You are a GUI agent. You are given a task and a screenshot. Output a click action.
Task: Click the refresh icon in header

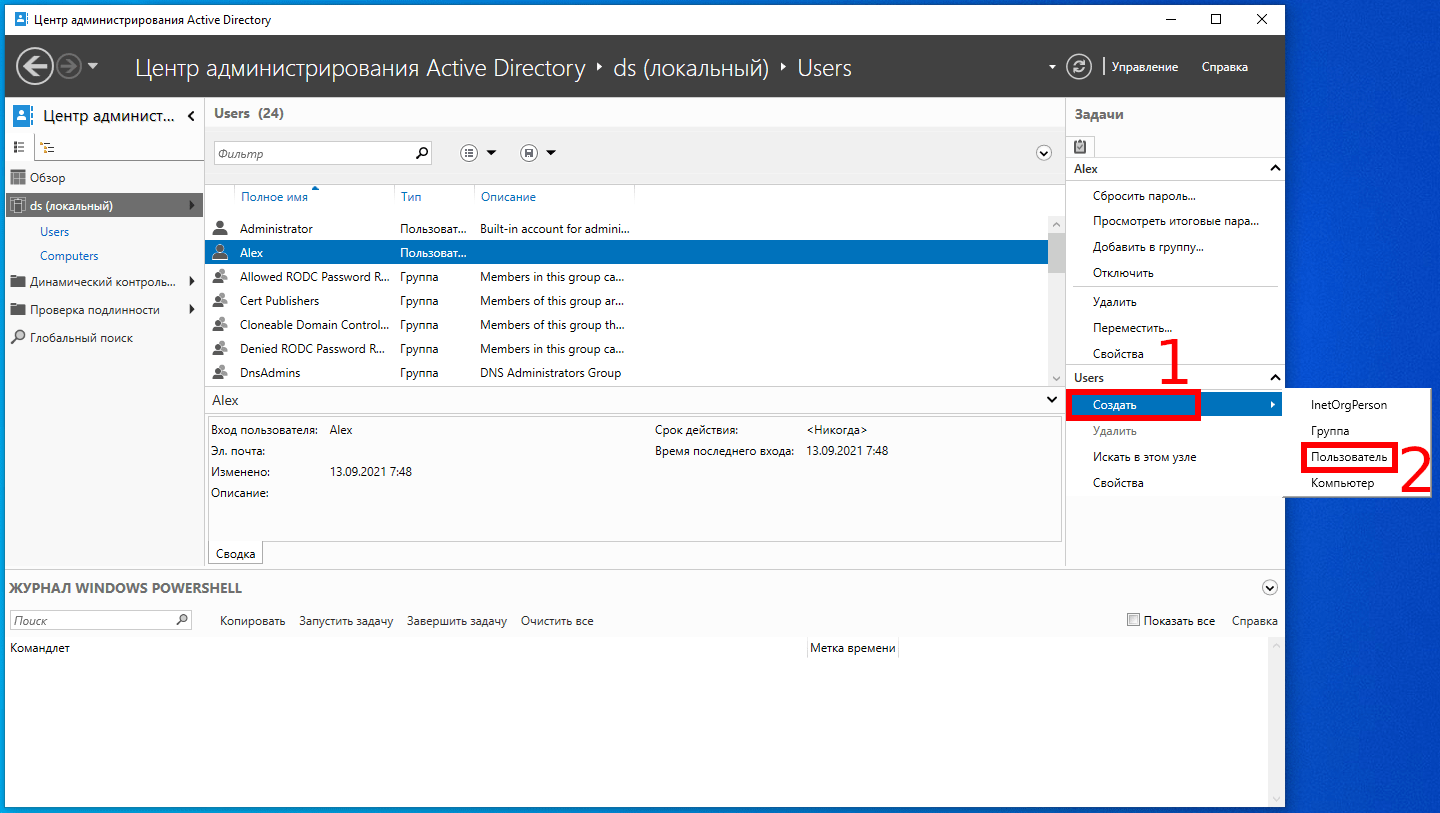pos(1078,67)
